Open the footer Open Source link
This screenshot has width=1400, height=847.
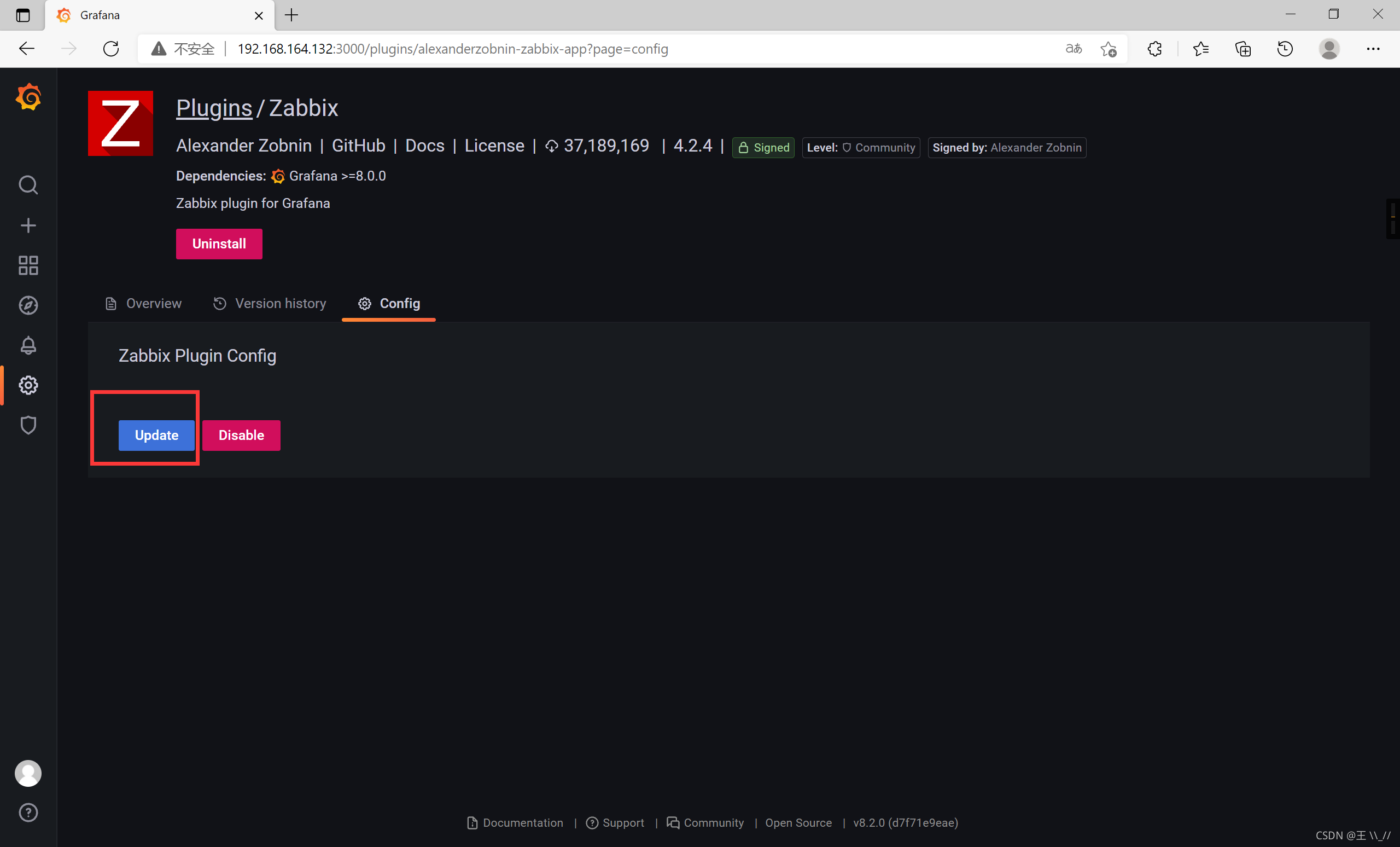pos(798,823)
